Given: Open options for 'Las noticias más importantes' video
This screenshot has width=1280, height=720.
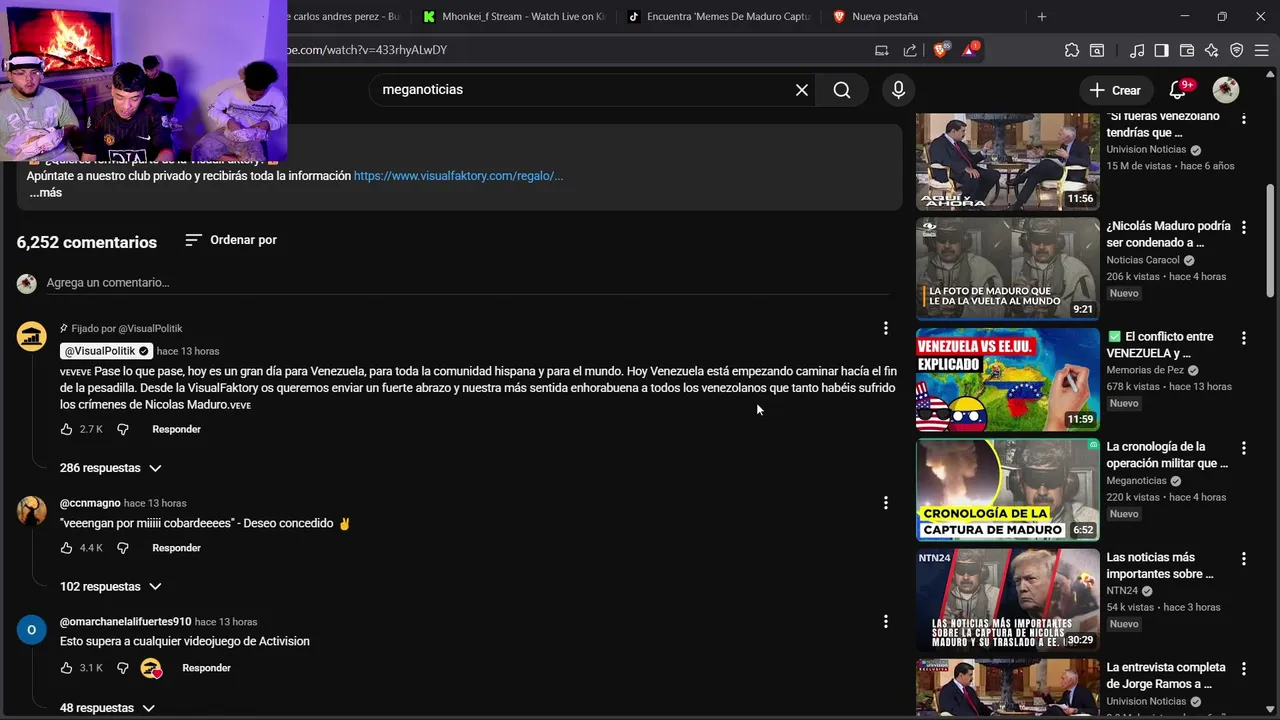Looking at the screenshot, I should pos(1244,559).
